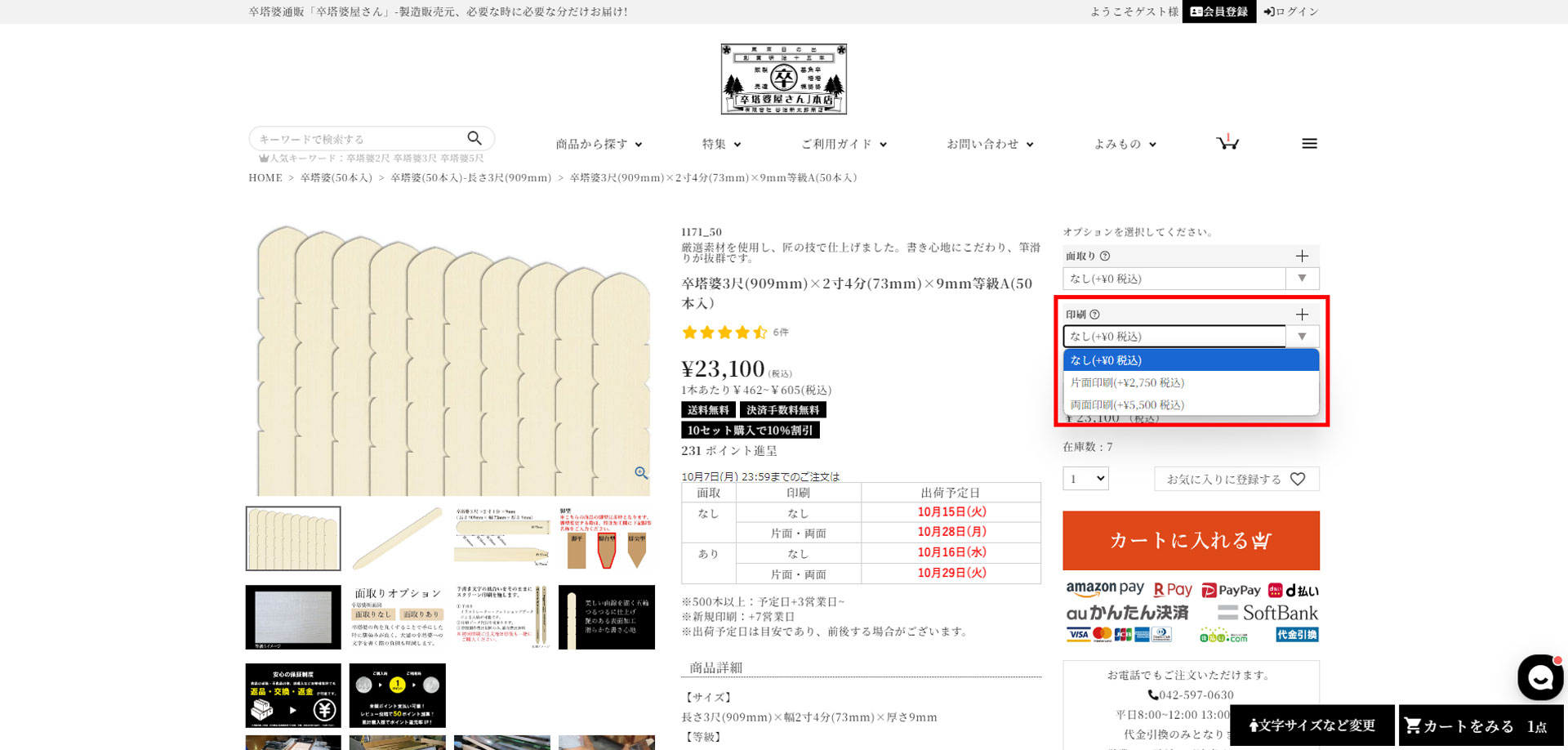Click the R Pay payment logo
This screenshot has height=750, width=1568.
[1173, 590]
